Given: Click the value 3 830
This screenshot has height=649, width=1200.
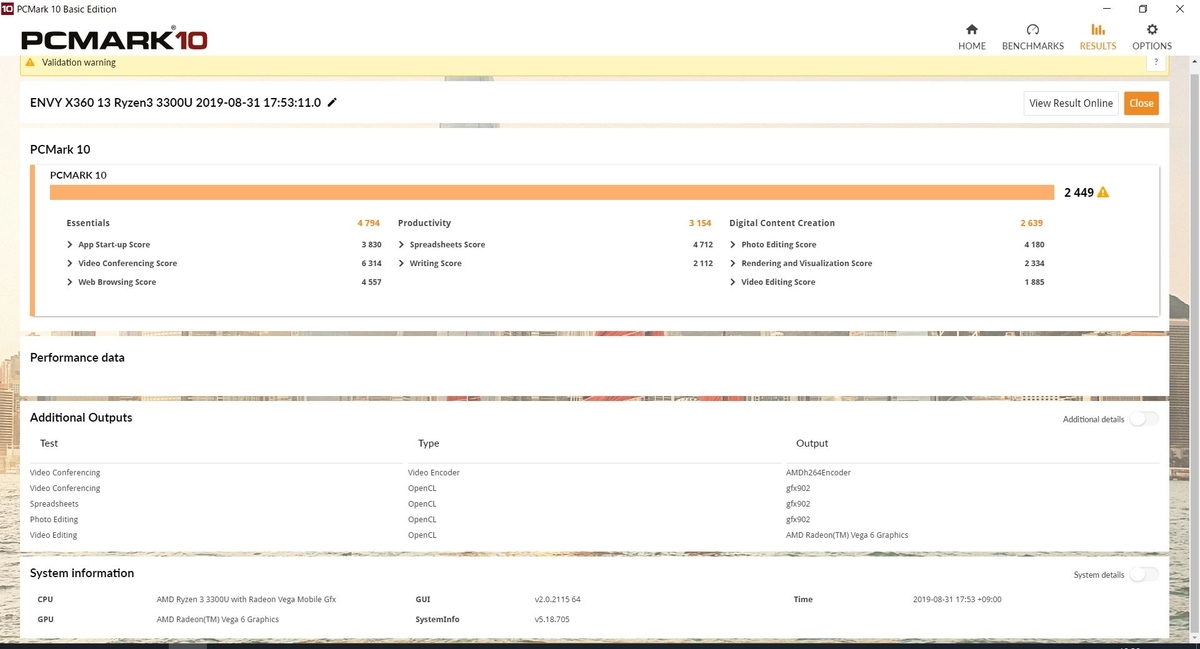Looking at the screenshot, I should click(371, 245).
